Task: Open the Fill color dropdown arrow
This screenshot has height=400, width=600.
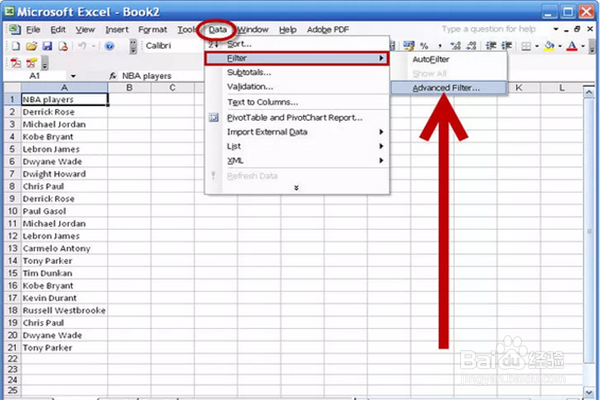Action: click(560, 46)
